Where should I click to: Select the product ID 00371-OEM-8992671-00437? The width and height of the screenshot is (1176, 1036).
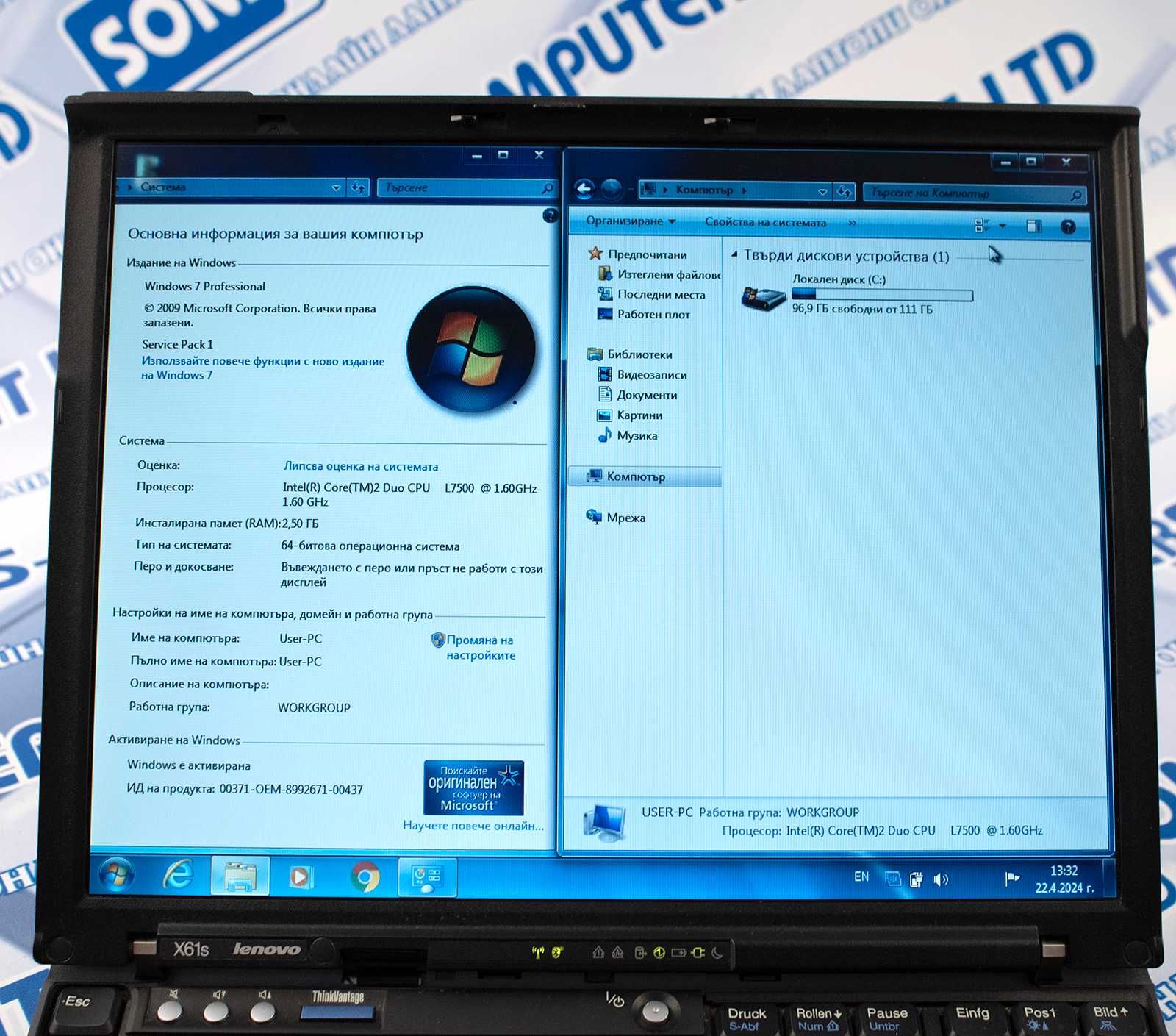pos(291,790)
